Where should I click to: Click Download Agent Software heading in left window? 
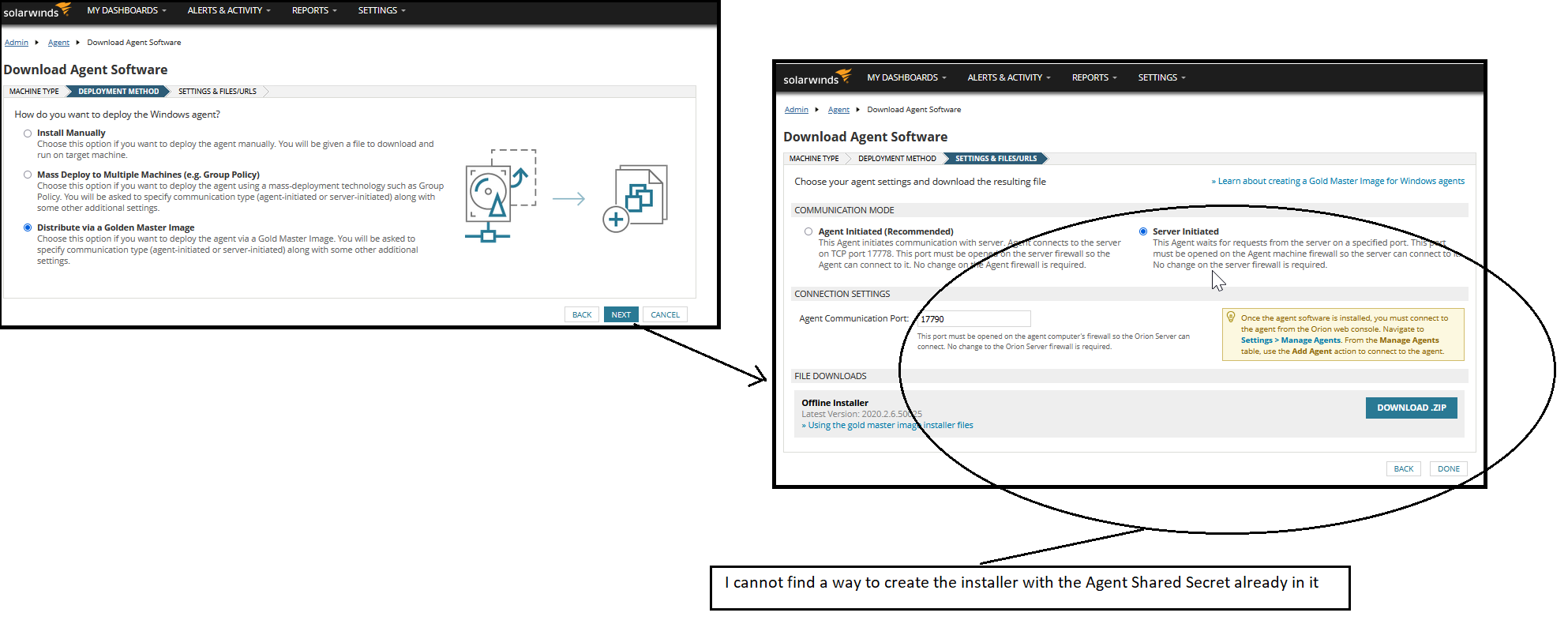click(85, 70)
